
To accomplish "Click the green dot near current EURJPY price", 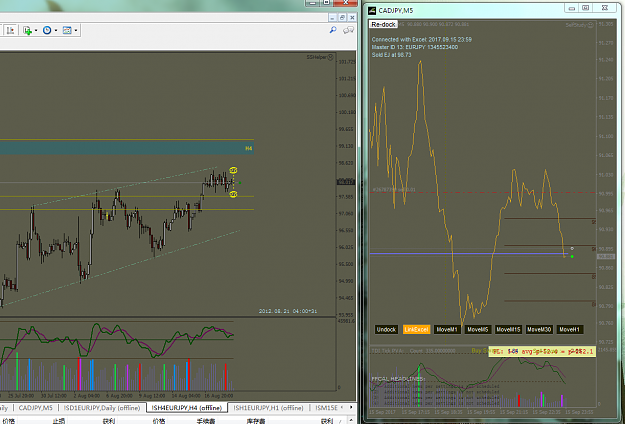I will 240,183.
